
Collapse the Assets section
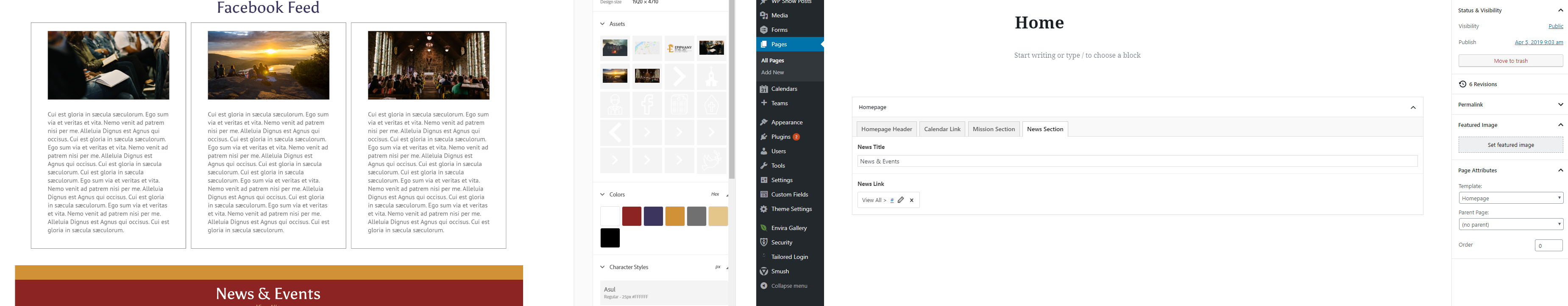pyautogui.click(x=603, y=24)
